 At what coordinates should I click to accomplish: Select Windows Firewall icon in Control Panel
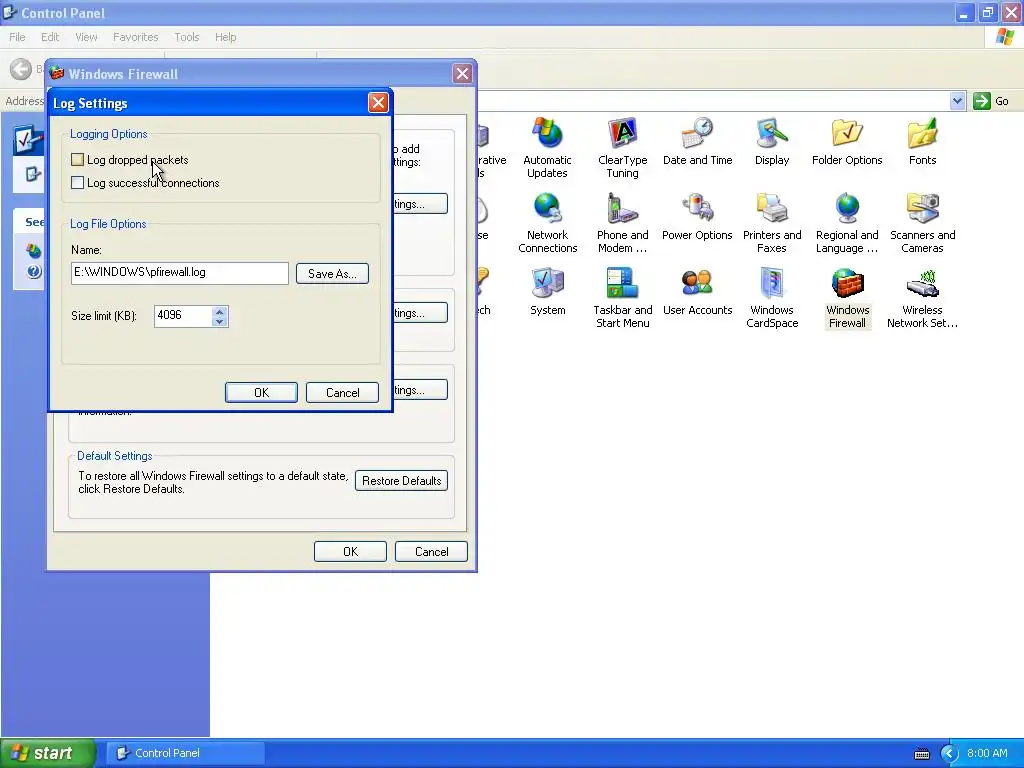(x=847, y=298)
